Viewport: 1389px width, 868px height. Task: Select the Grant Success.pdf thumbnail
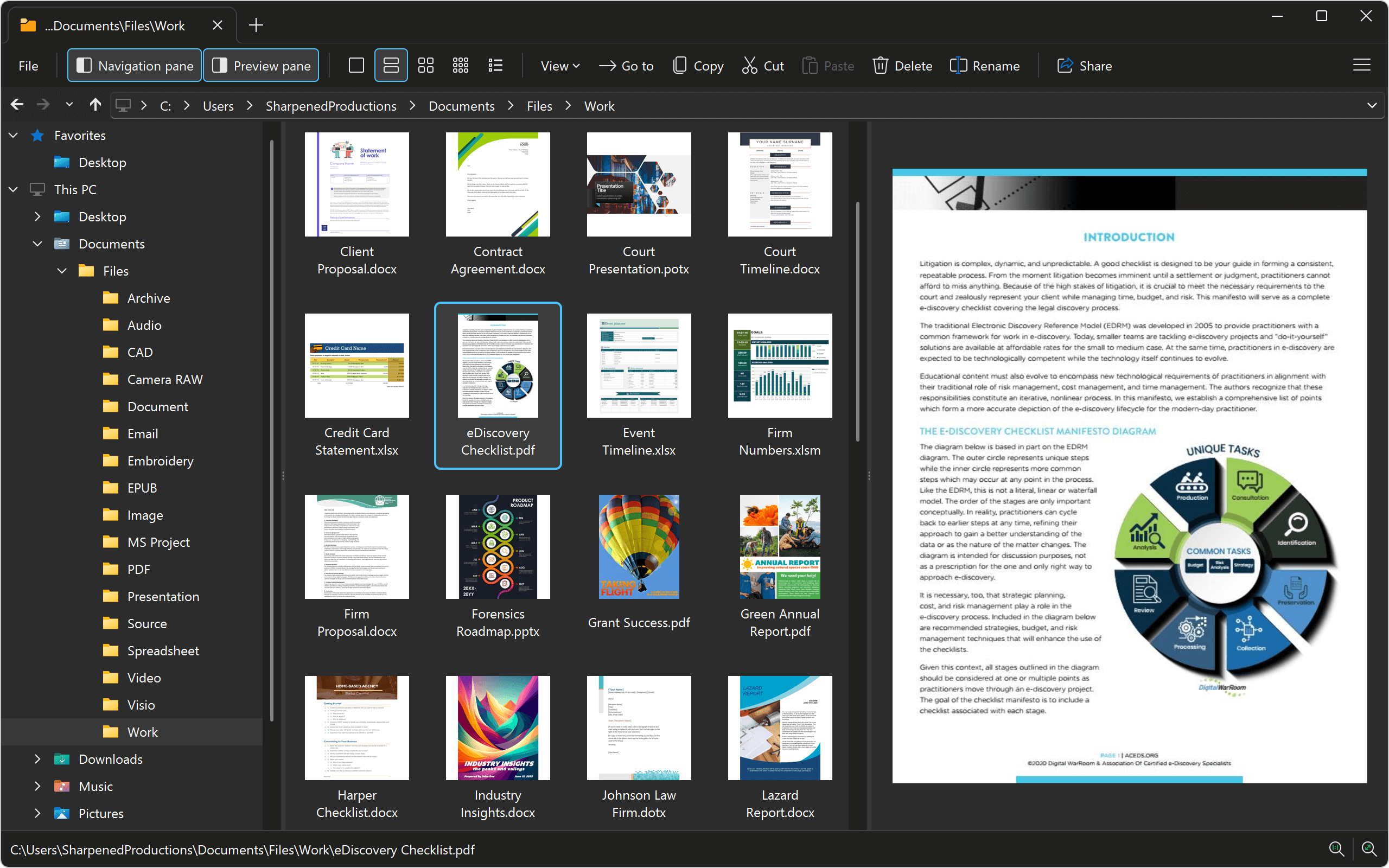(x=638, y=546)
